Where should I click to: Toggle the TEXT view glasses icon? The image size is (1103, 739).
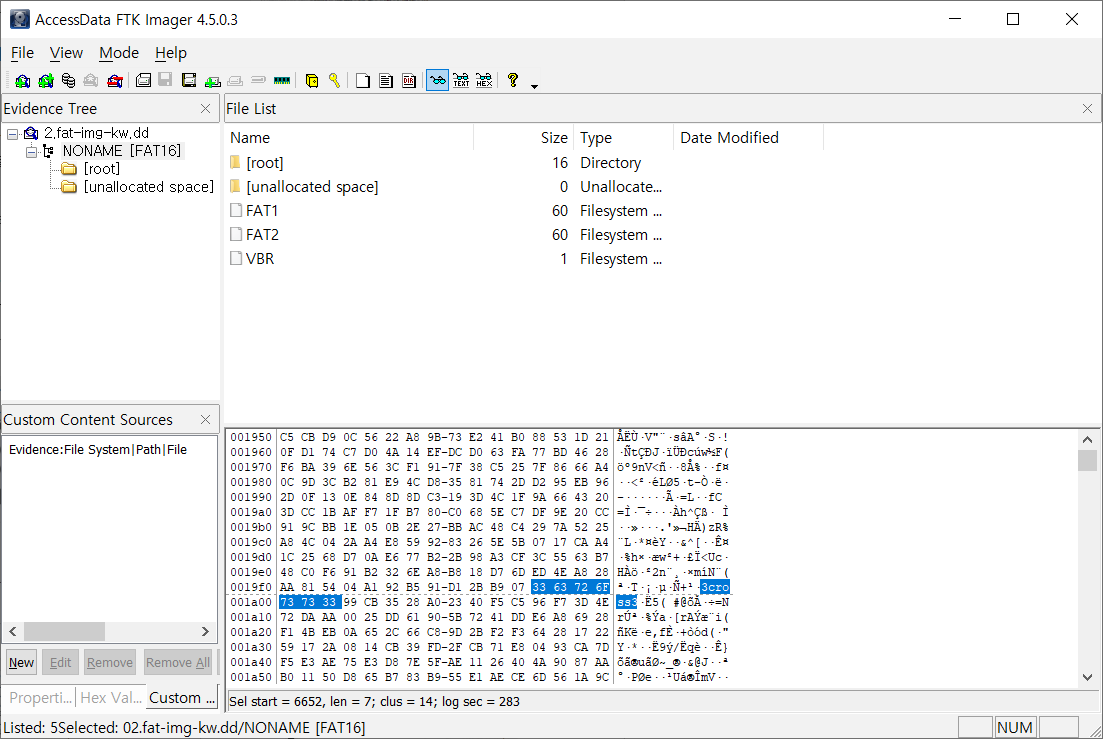point(461,80)
